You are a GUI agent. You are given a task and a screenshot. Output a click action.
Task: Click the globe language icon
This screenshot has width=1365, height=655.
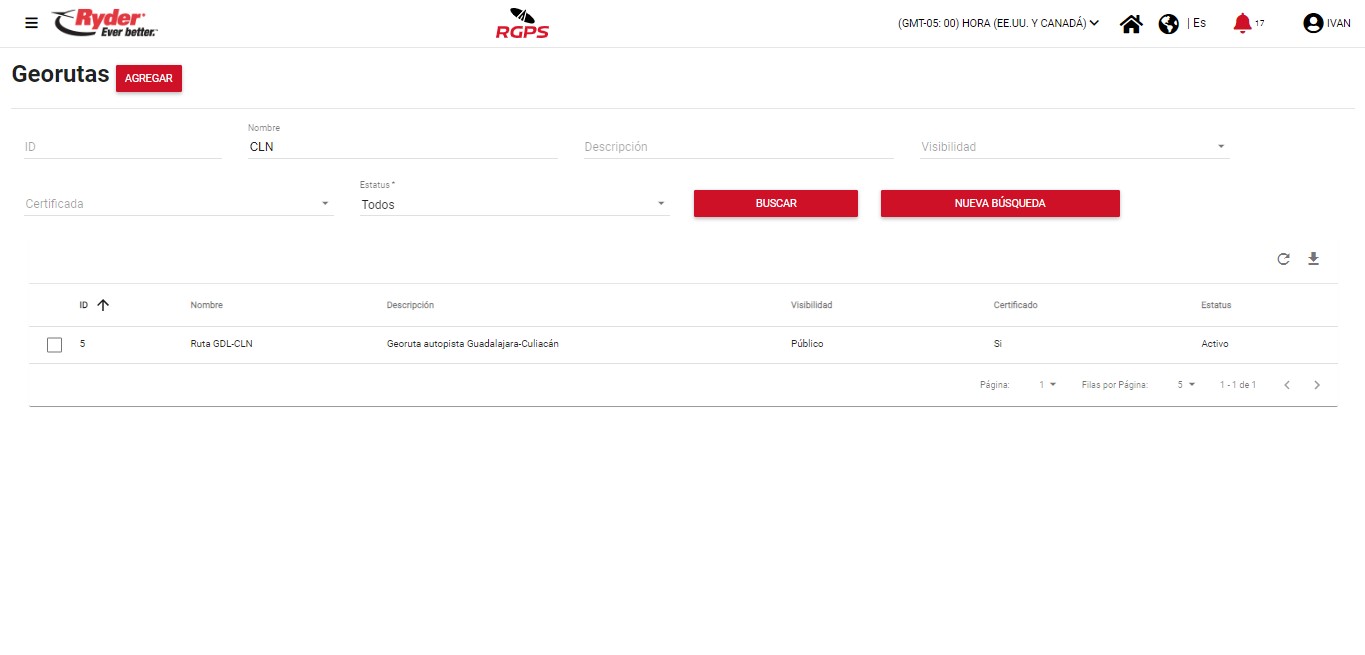(1169, 24)
